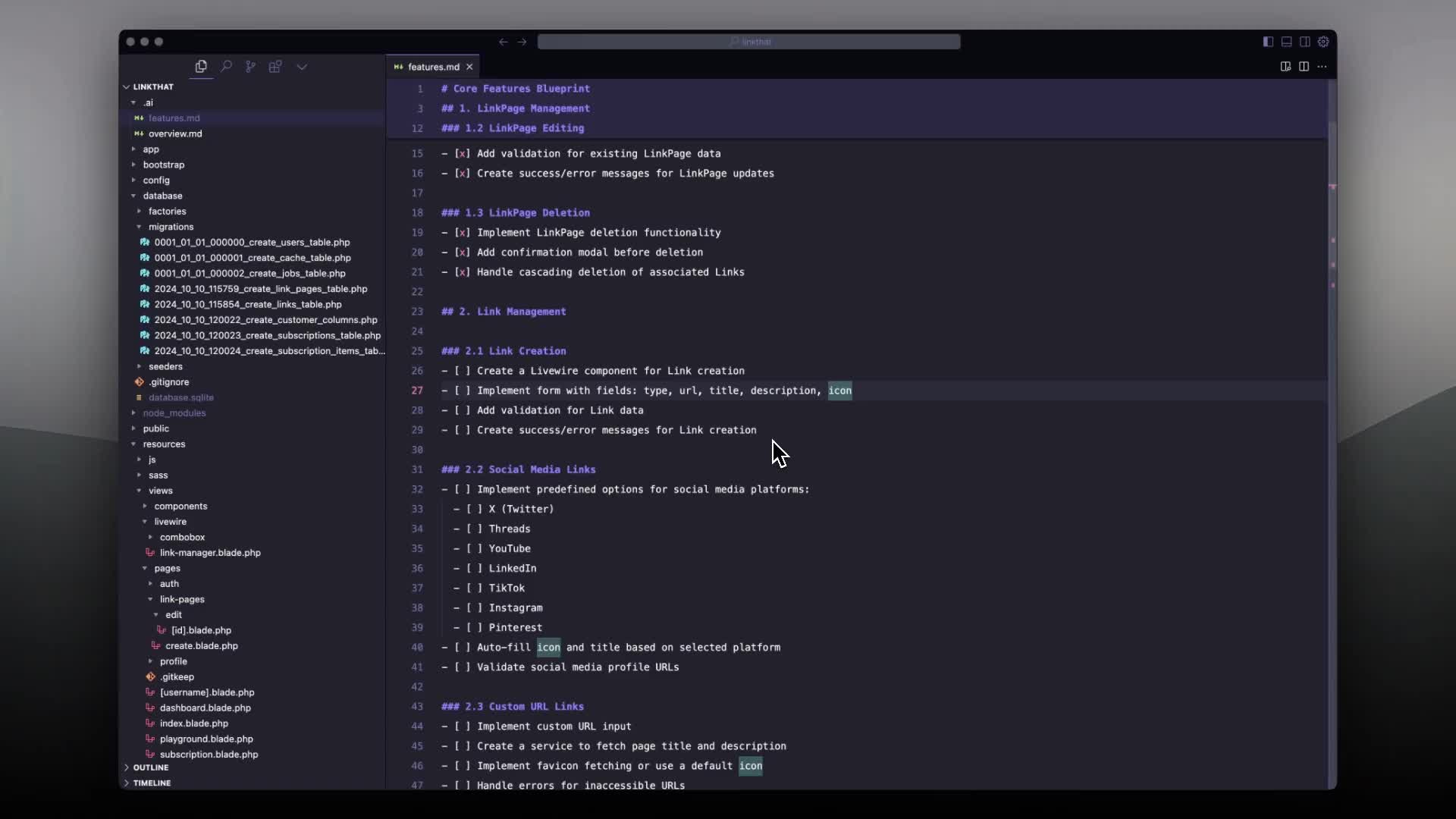
Task: Click the source control icon in sidebar
Action: pos(250,66)
